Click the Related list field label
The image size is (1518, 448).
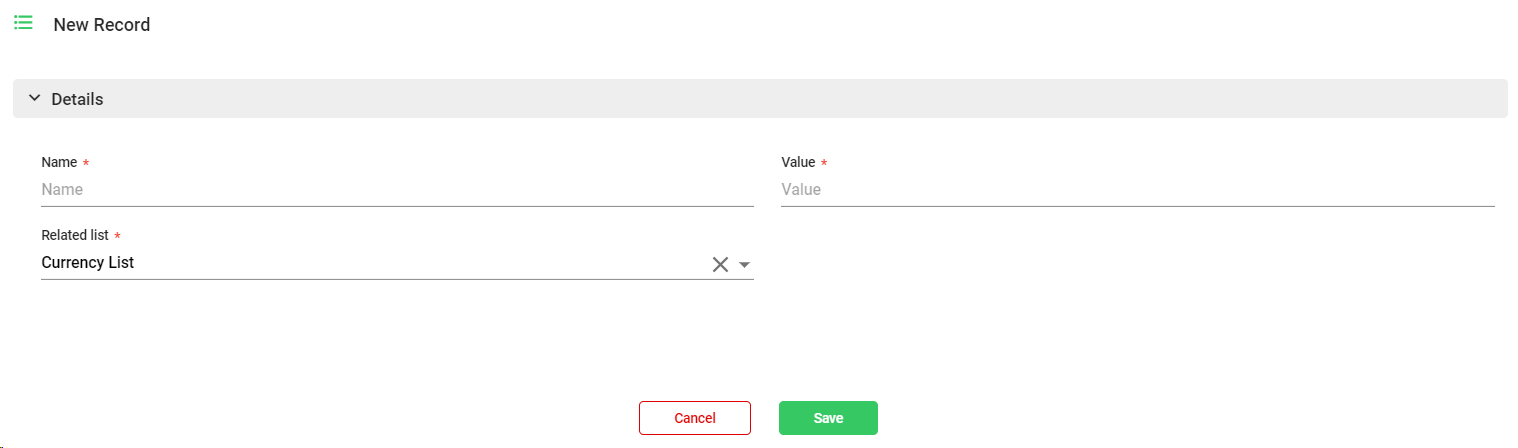tap(75, 235)
